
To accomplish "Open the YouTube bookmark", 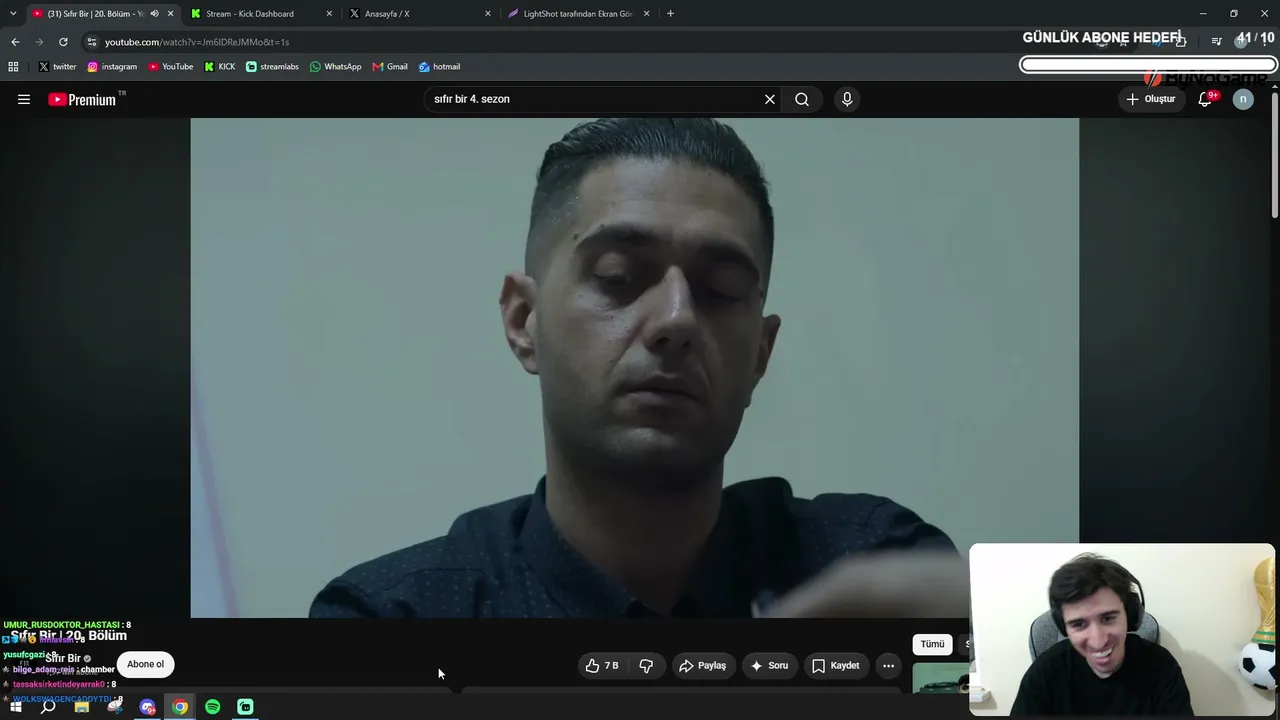I will point(171,67).
